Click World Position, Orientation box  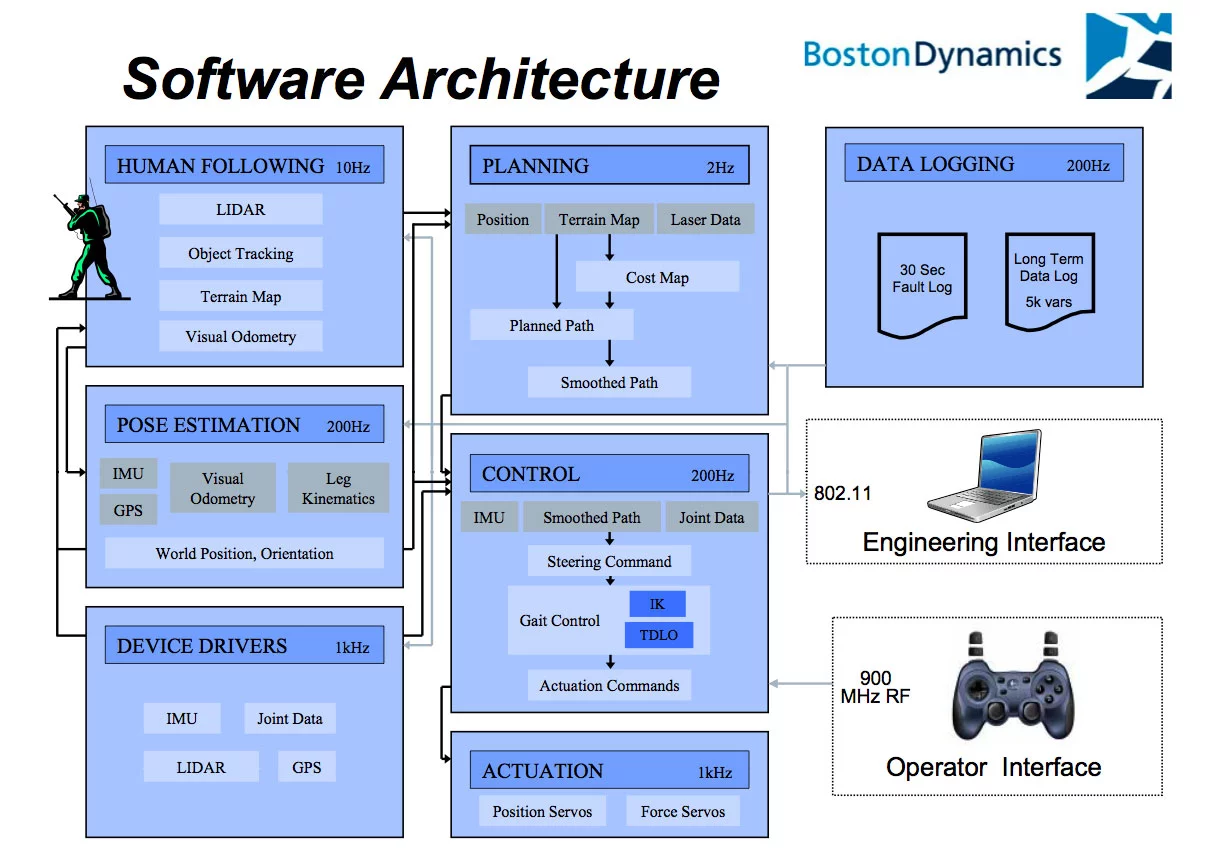(244, 553)
